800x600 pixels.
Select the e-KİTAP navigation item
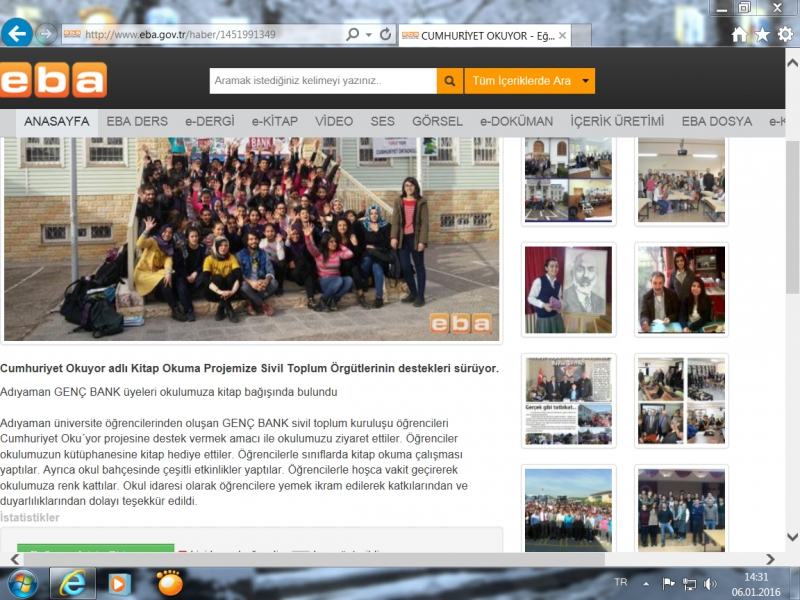[x=275, y=121]
